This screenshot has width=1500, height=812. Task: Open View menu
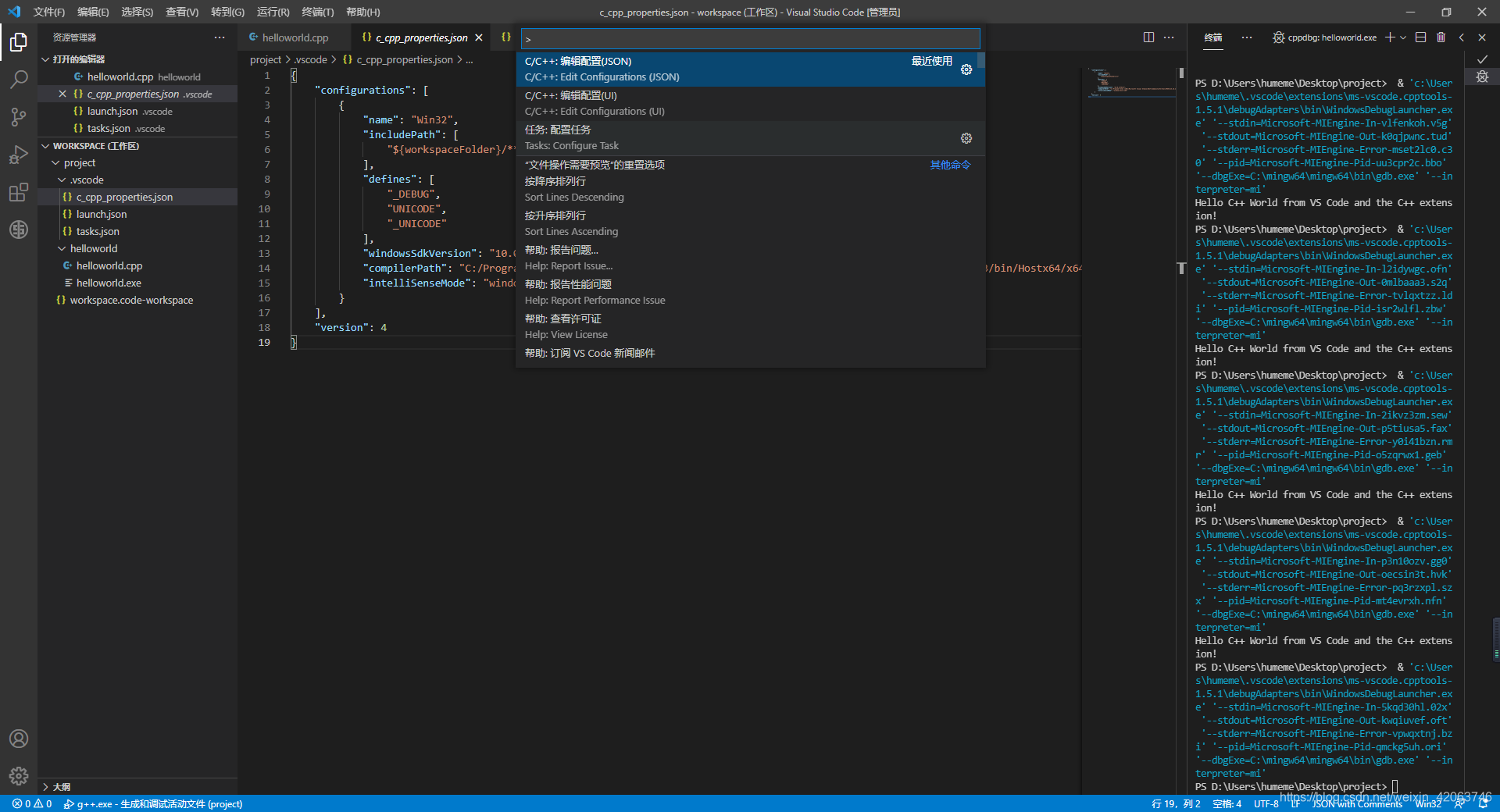182,12
